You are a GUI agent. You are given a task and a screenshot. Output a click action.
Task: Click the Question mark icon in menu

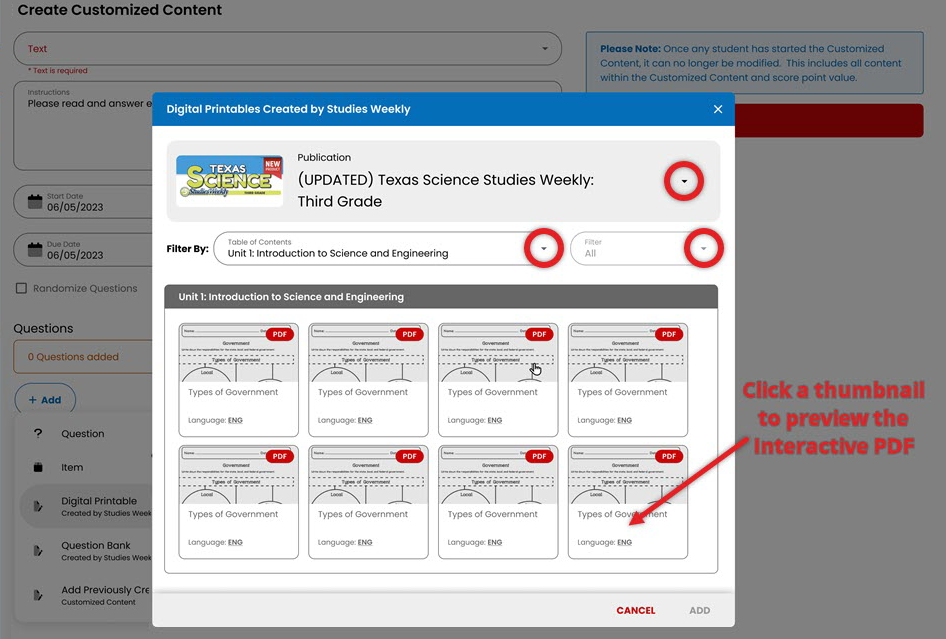38,434
